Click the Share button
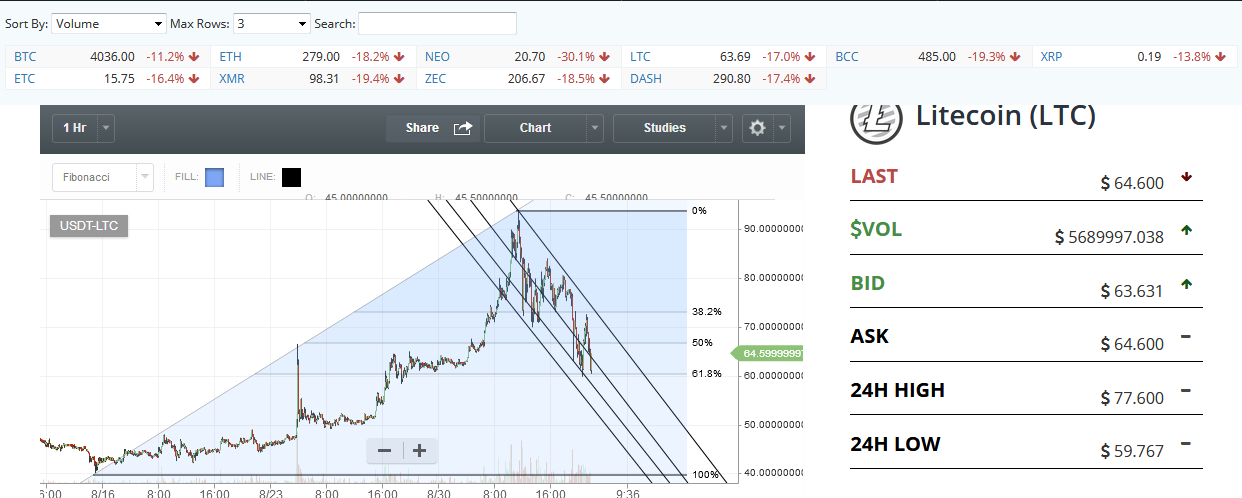 click(434, 128)
